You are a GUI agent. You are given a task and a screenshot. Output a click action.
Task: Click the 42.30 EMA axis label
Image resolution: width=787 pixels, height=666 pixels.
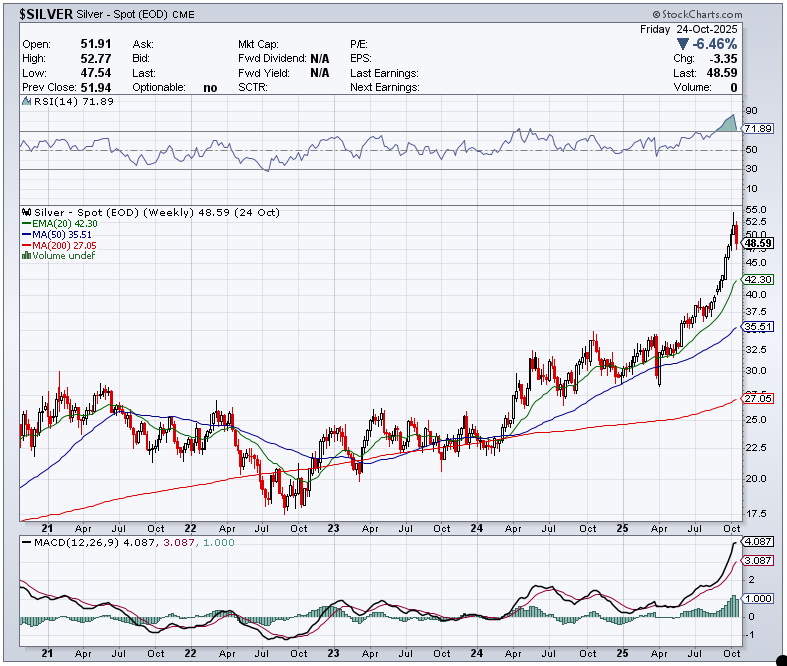757,280
